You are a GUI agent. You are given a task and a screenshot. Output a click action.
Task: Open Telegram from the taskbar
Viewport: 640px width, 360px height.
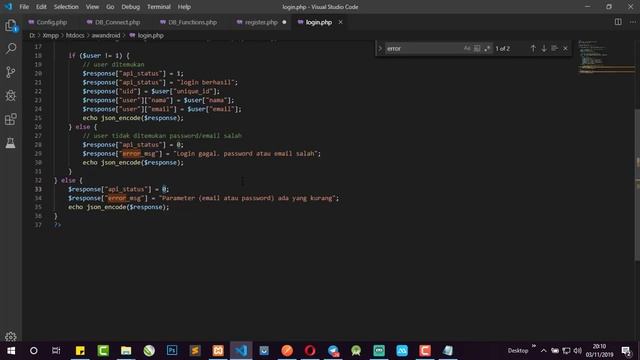(x=333, y=351)
